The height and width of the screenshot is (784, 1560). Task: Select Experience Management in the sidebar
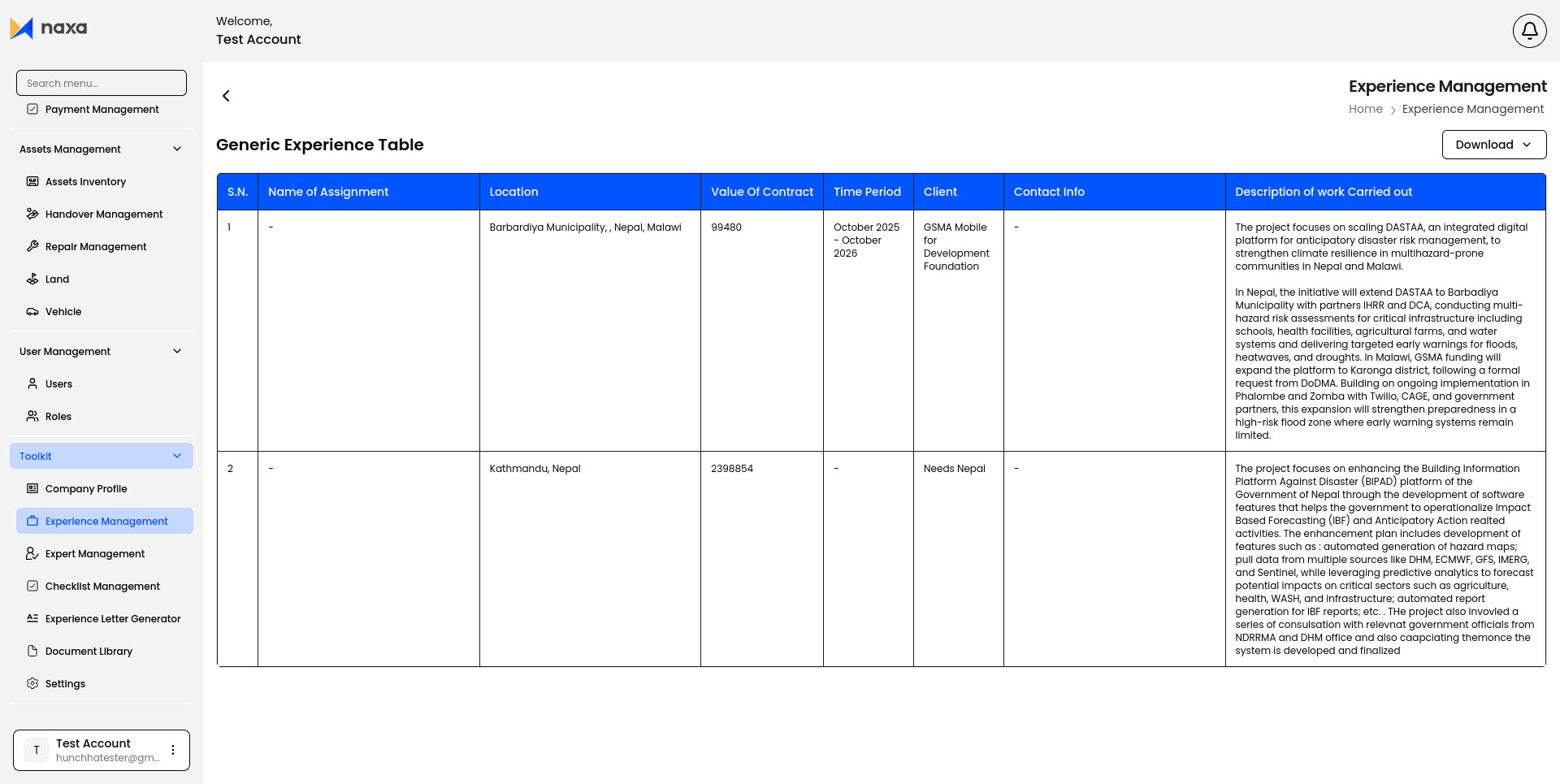coord(106,521)
